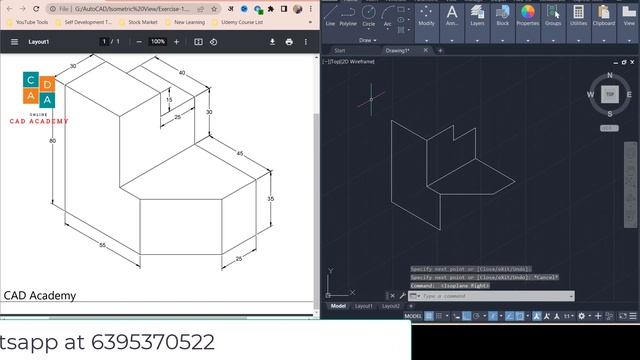
Task: Switch to the Start tab
Action: [340, 51]
